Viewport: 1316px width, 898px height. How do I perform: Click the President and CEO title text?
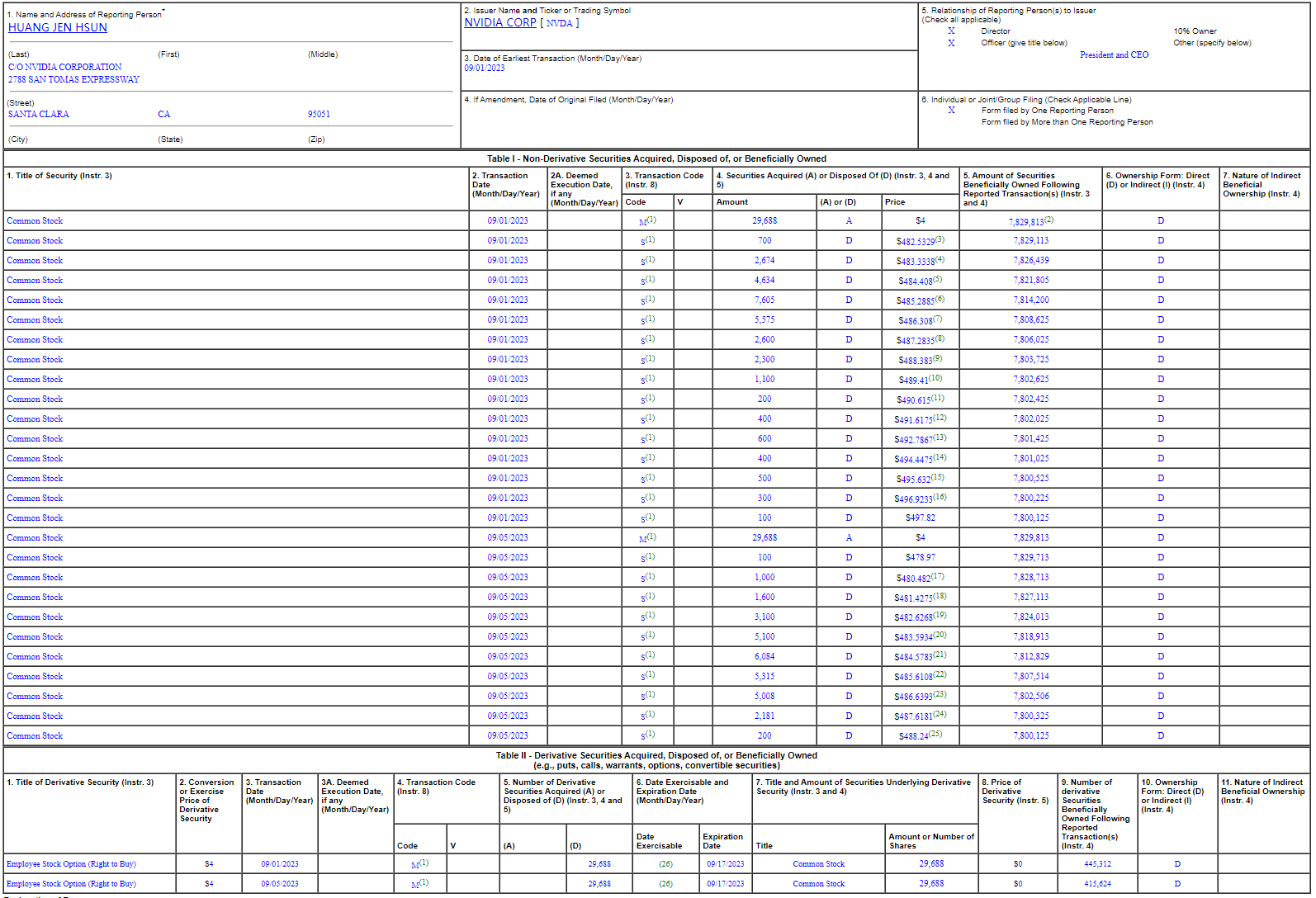tap(1114, 54)
